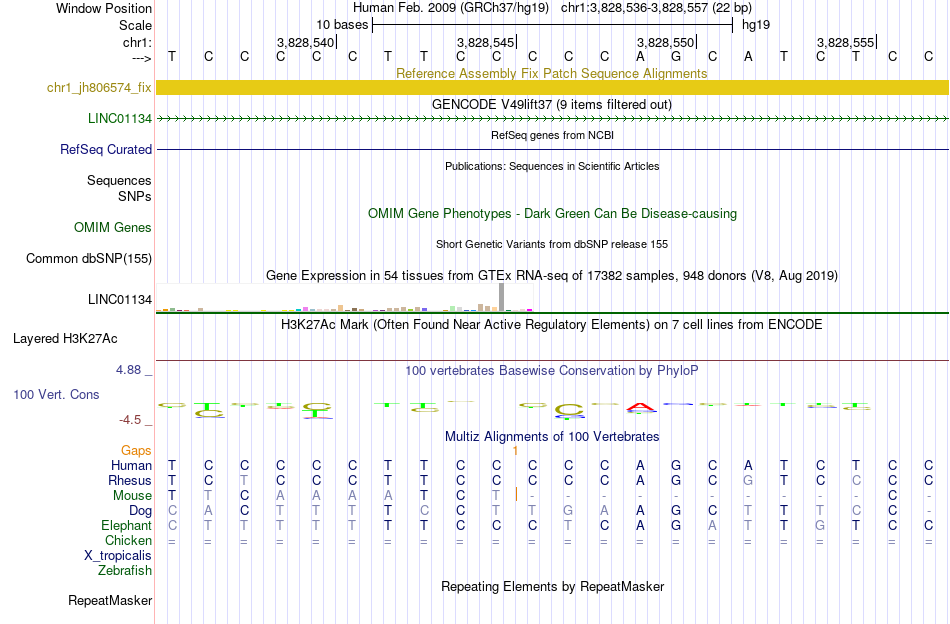This screenshot has width=950, height=624.
Task: Click the Common dbSNP(155) track label
Action: (x=88, y=259)
